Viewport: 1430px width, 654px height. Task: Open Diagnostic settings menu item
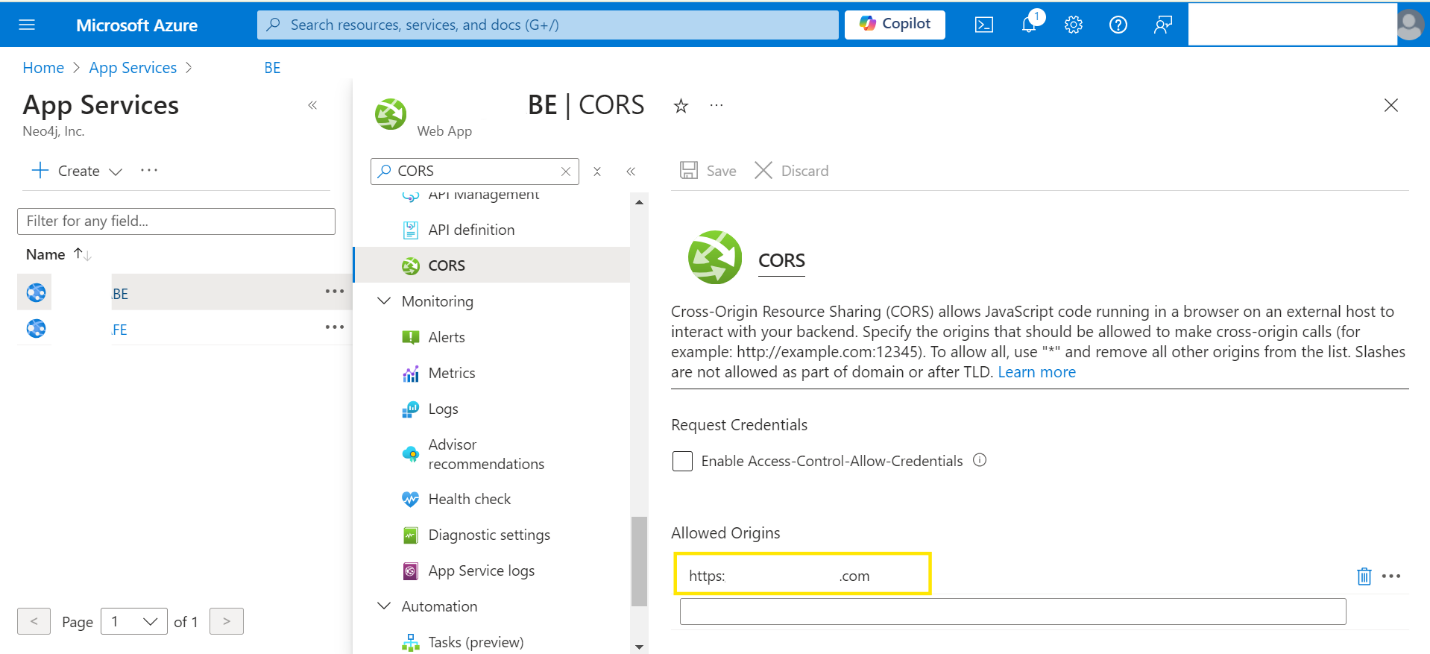[x=489, y=535]
